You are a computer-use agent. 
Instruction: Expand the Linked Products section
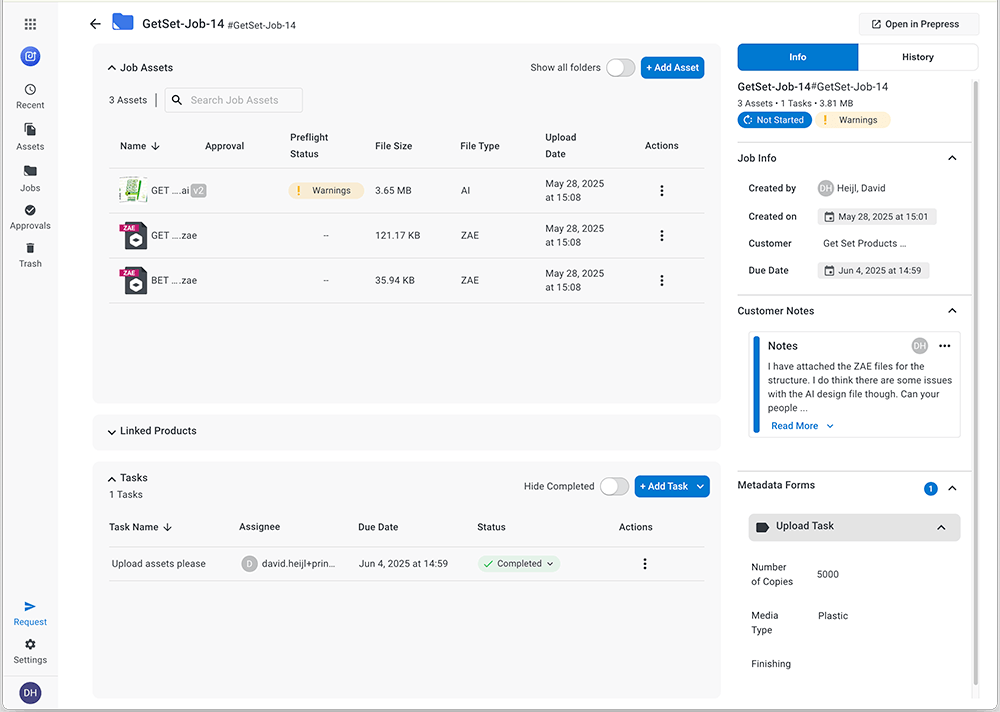tap(111, 432)
